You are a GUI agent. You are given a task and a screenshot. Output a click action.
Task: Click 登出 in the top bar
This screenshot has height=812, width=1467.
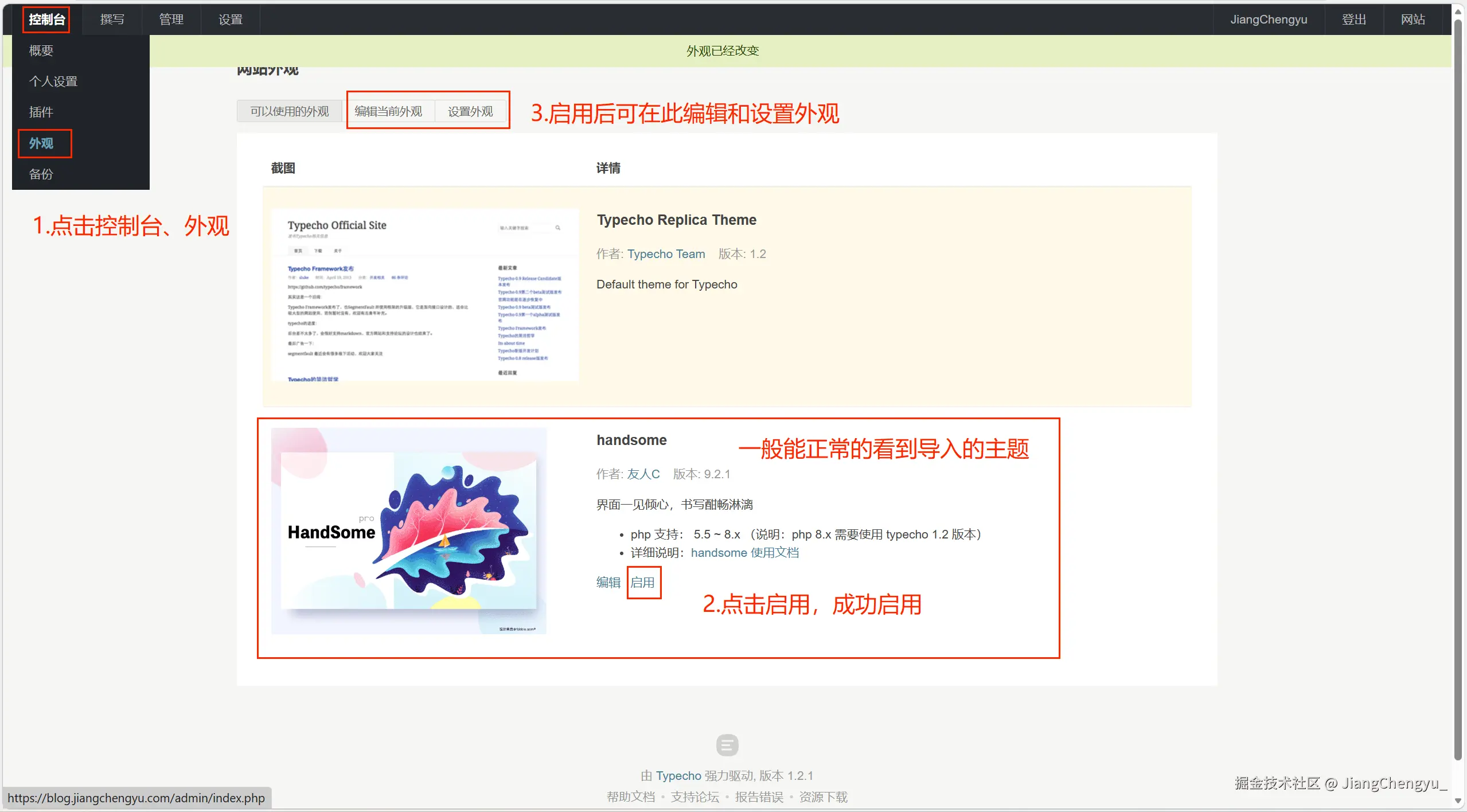[x=1353, y=19]
